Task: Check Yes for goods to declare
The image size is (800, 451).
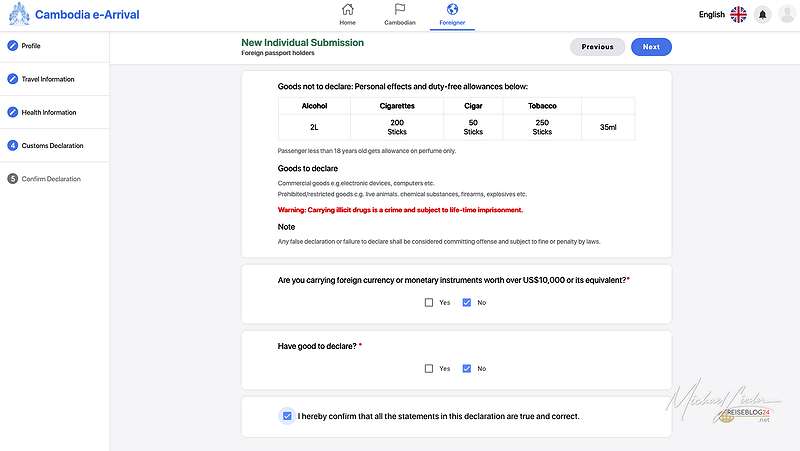Action: 429,368
